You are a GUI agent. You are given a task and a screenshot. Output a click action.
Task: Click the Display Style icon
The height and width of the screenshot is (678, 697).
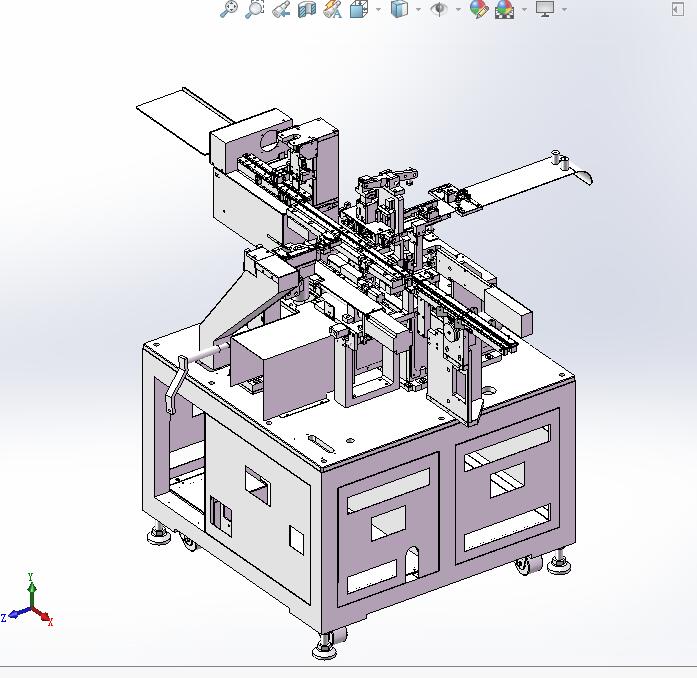399,9
